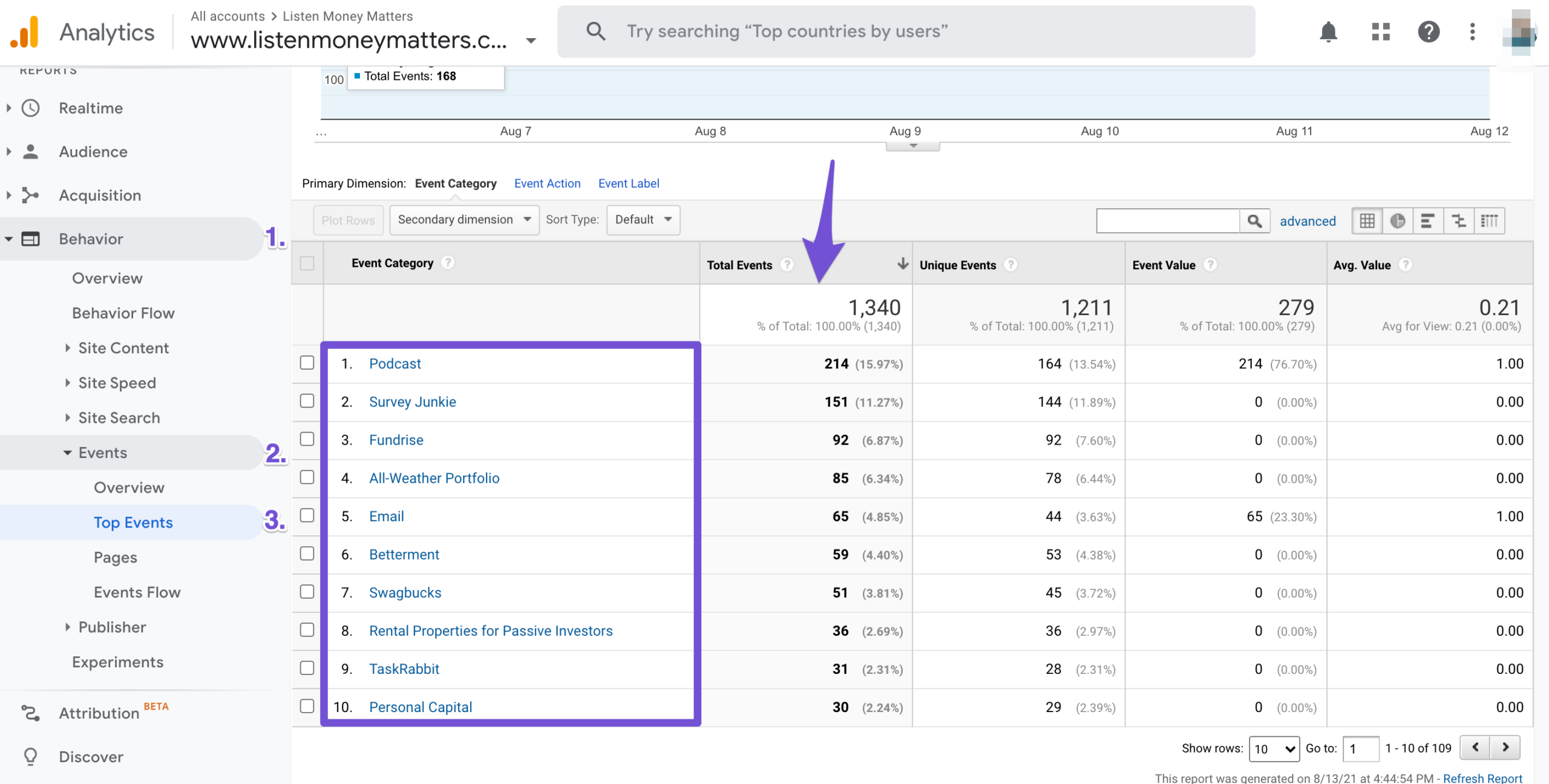Check the Podcast row checkbox
The width and height of the screenshot is (1549, 784).
pos(307,363)
